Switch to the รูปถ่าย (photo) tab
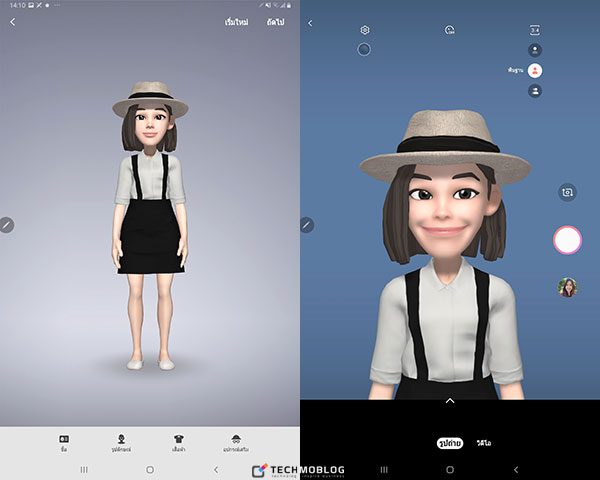The width and height of the screenshot is (600, 480). point(450,442)
